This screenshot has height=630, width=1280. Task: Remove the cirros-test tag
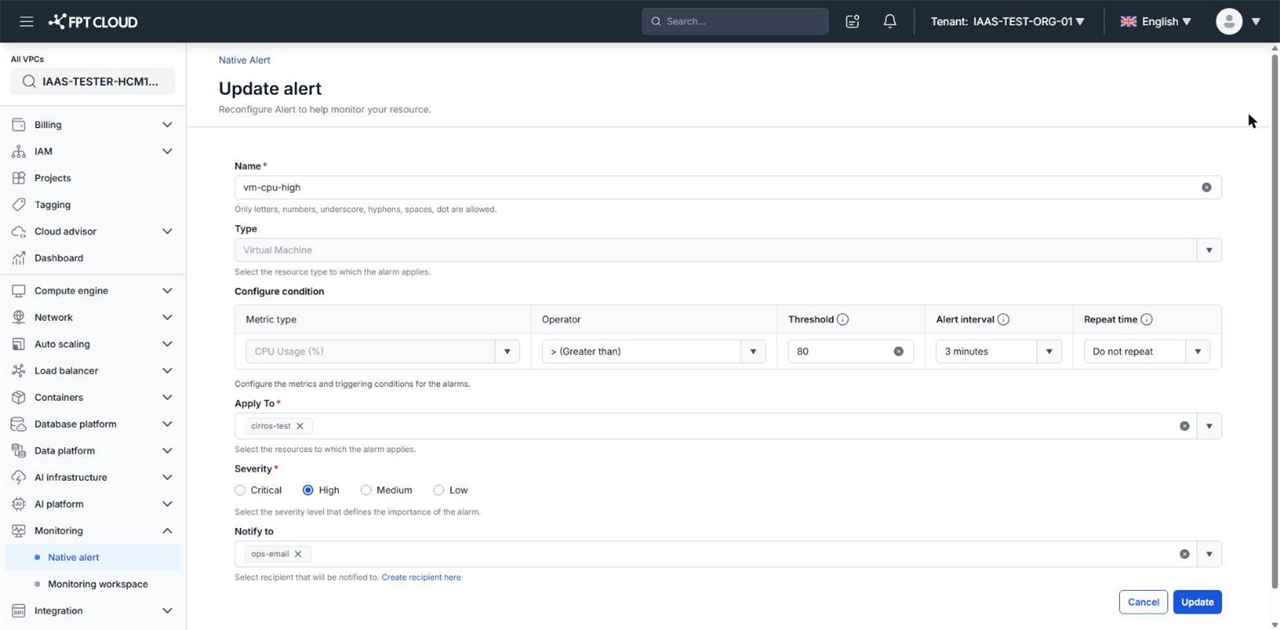[x=299, y=426]
